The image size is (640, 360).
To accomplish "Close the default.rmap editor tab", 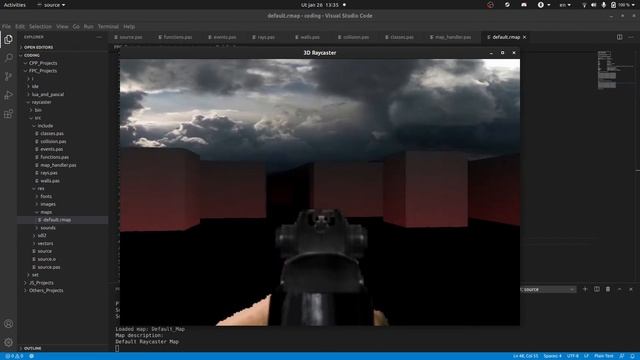I will [524, 37].
